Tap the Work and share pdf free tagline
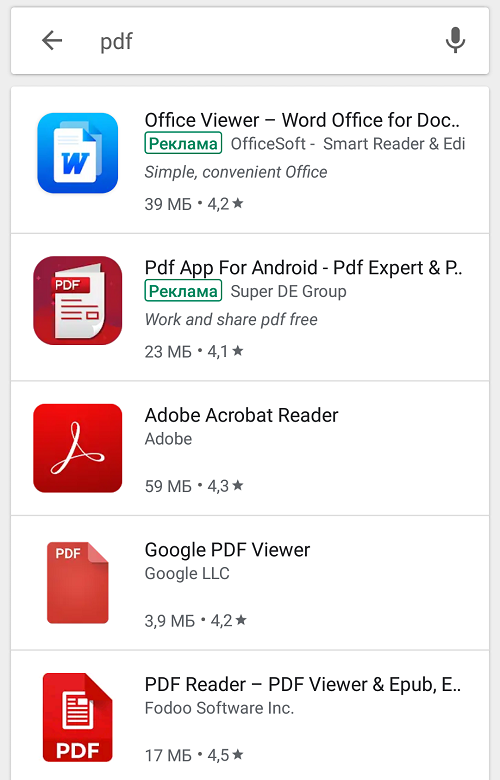500x780 pixels. pos(231,320)
